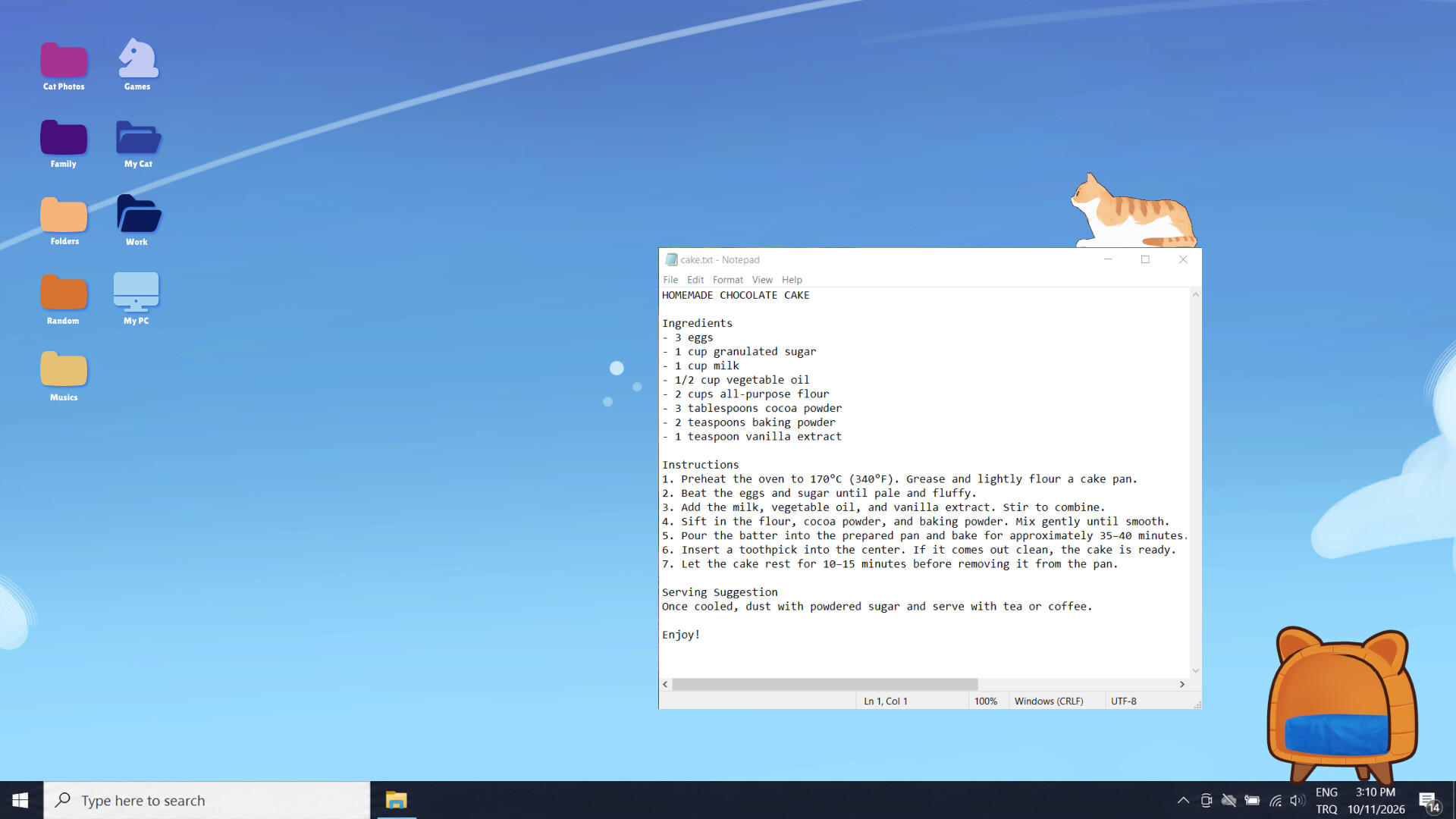Image resolution: width=1456 pixels, height=819 pixels.
Task: Click the line '- 3 eggs'
Action: point(688,337)
